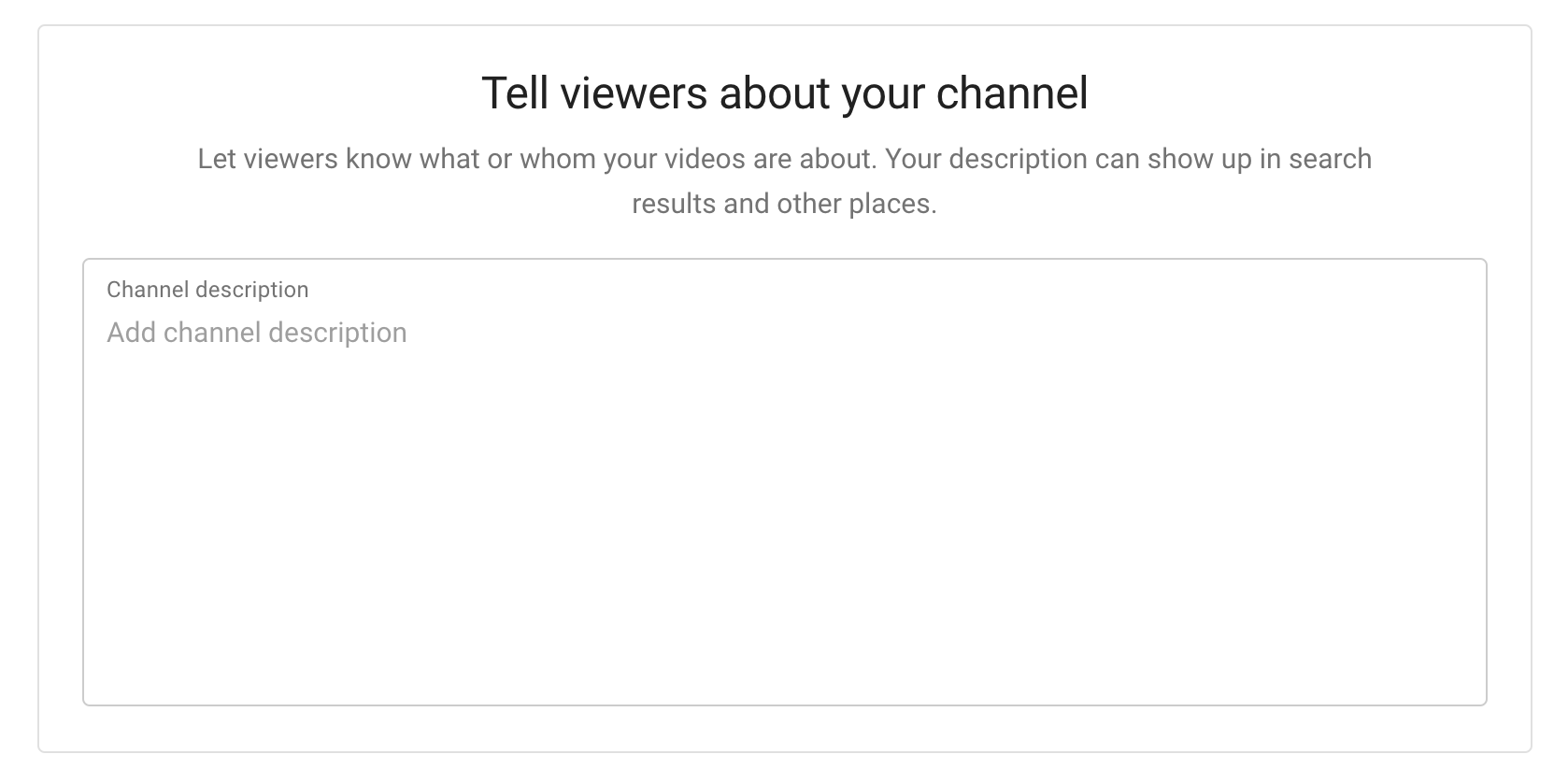Click the 'Tell viewers about your channel' heading
Image resolution: width=1568 pixels, height=783 pixels.
tap(784, 93)
